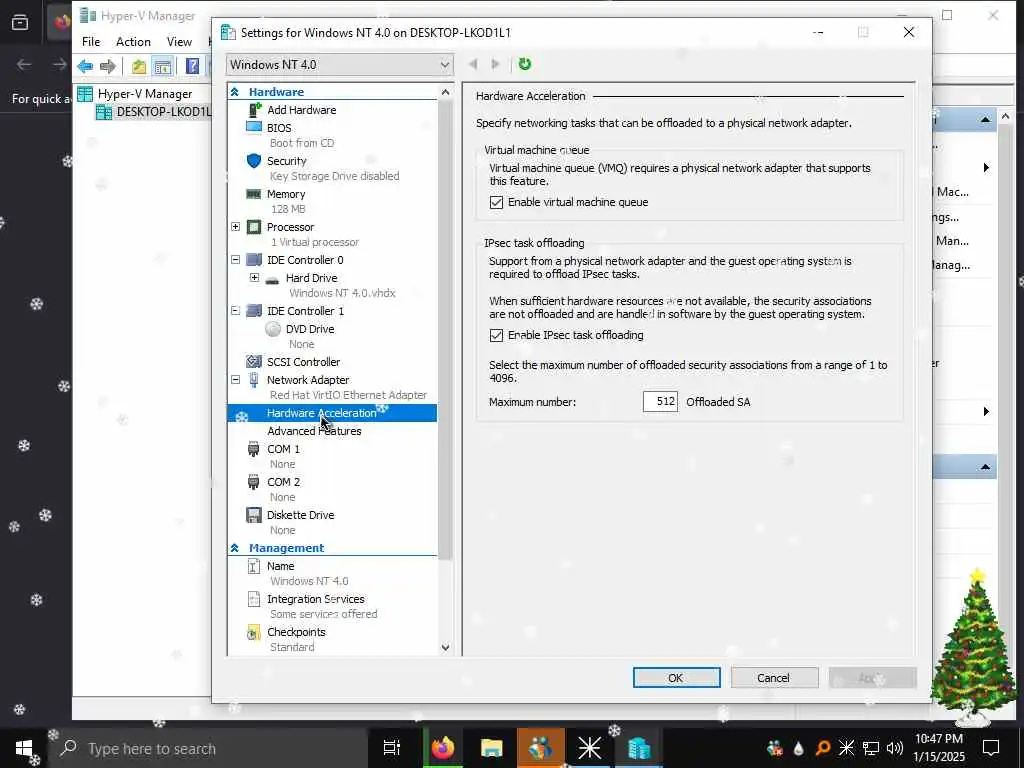Expand the Processor tree node

(236, 227)
